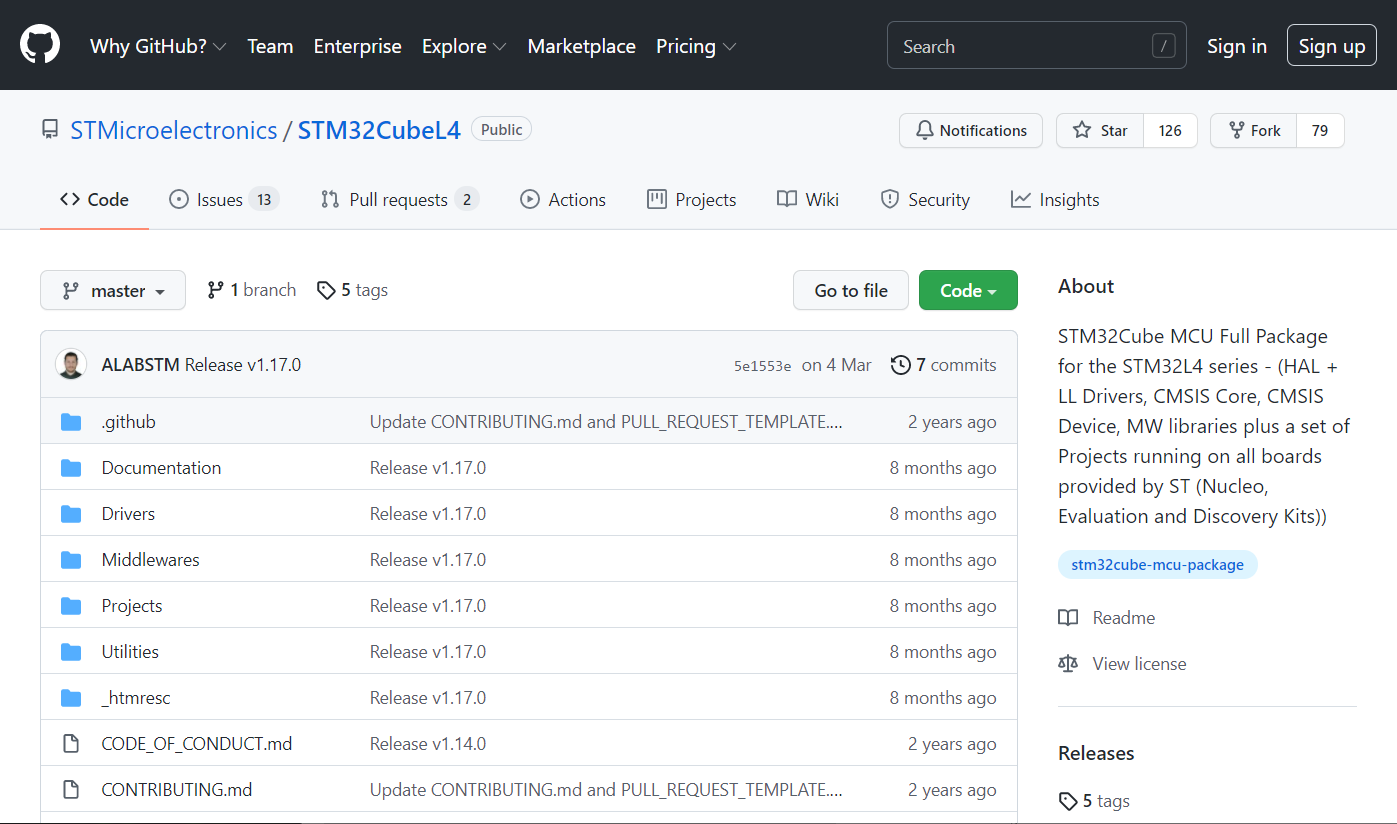The width and height of the screenshot is (1397, 824).
Task: Open the CODE_OF_CONDUCT.md file name
Action: coord(197,744)
